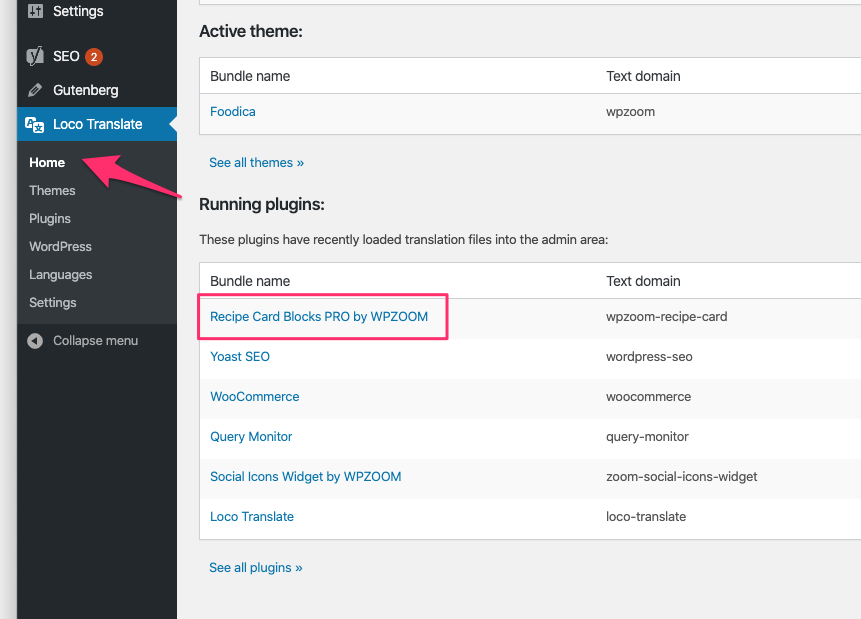Open Loco Translate Settings submenu item
The width and height of the screenshot is (861, 619).
[53, 303]
